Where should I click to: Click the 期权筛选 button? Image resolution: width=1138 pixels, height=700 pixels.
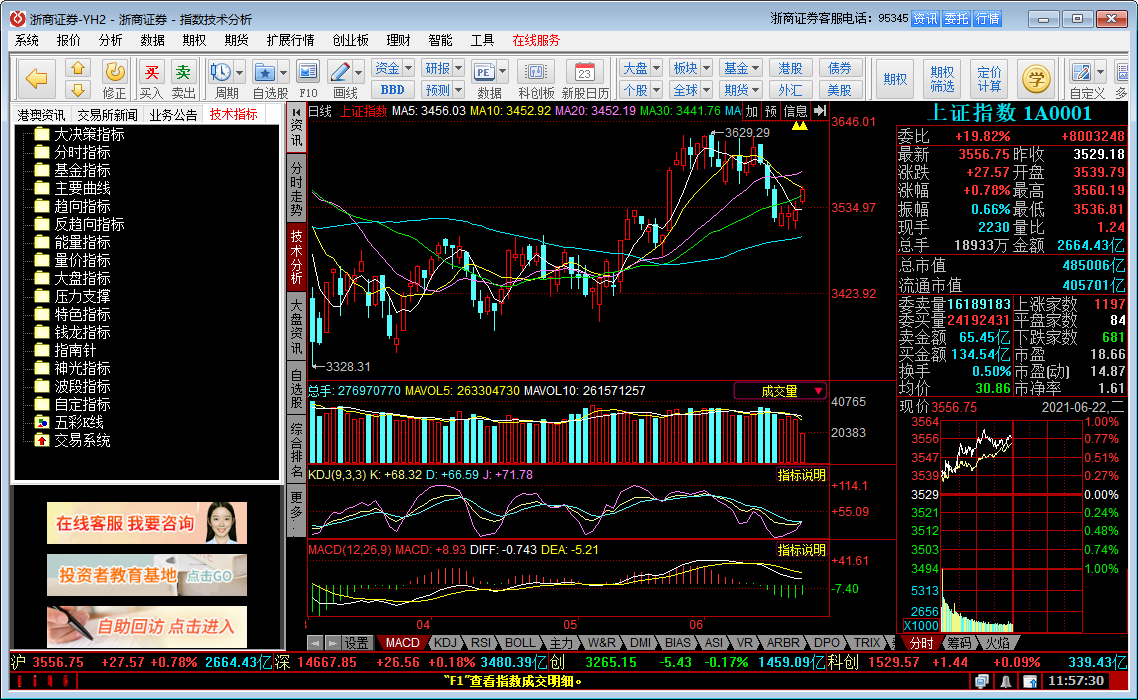click(942, 79)
